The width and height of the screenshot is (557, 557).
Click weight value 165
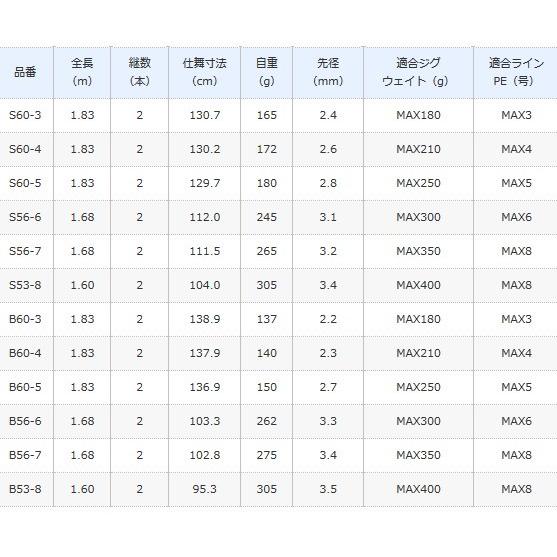click(x=267, y=115)
